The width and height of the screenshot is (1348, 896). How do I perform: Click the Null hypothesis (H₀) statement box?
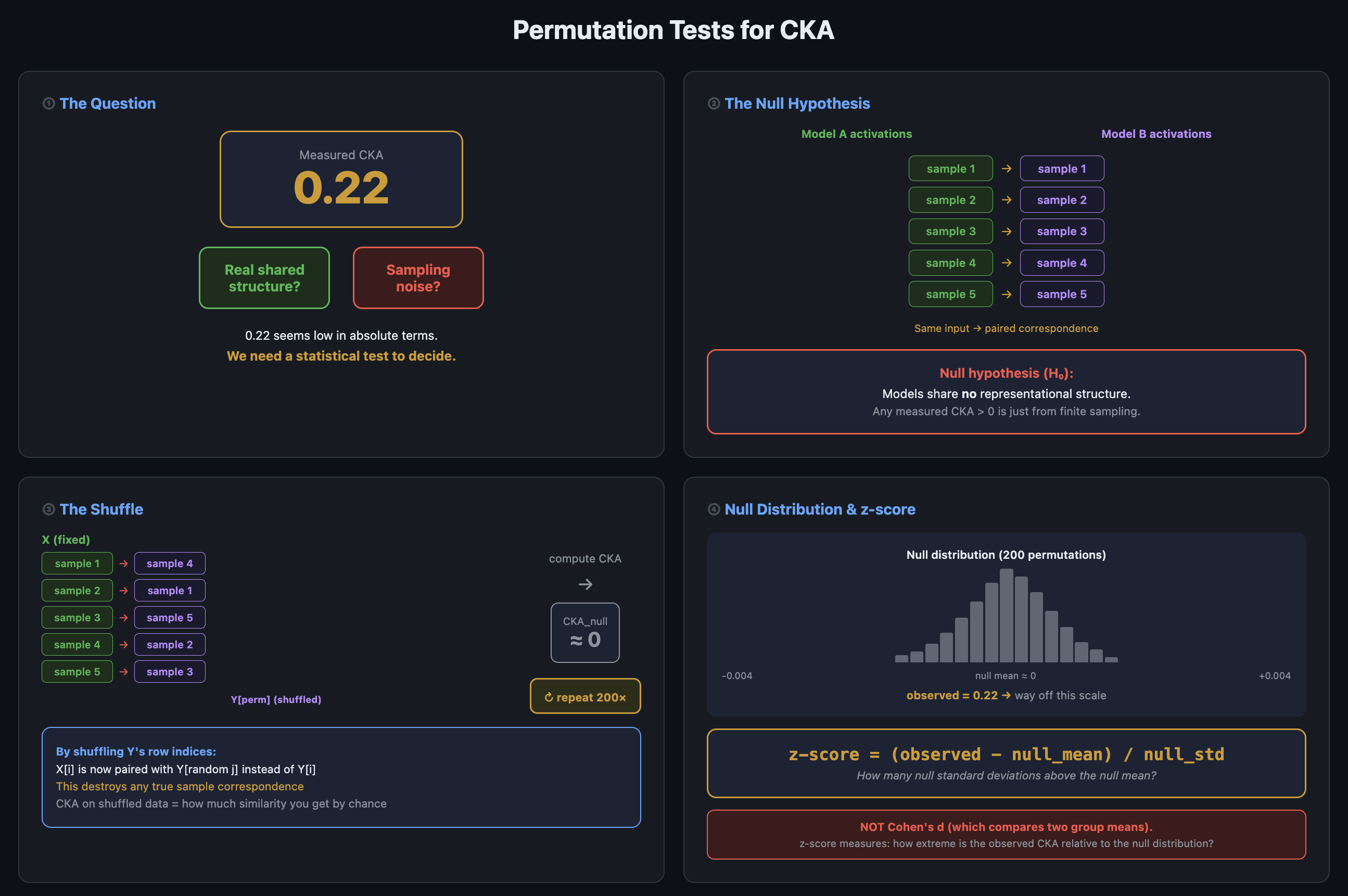tap(1006, 391)
